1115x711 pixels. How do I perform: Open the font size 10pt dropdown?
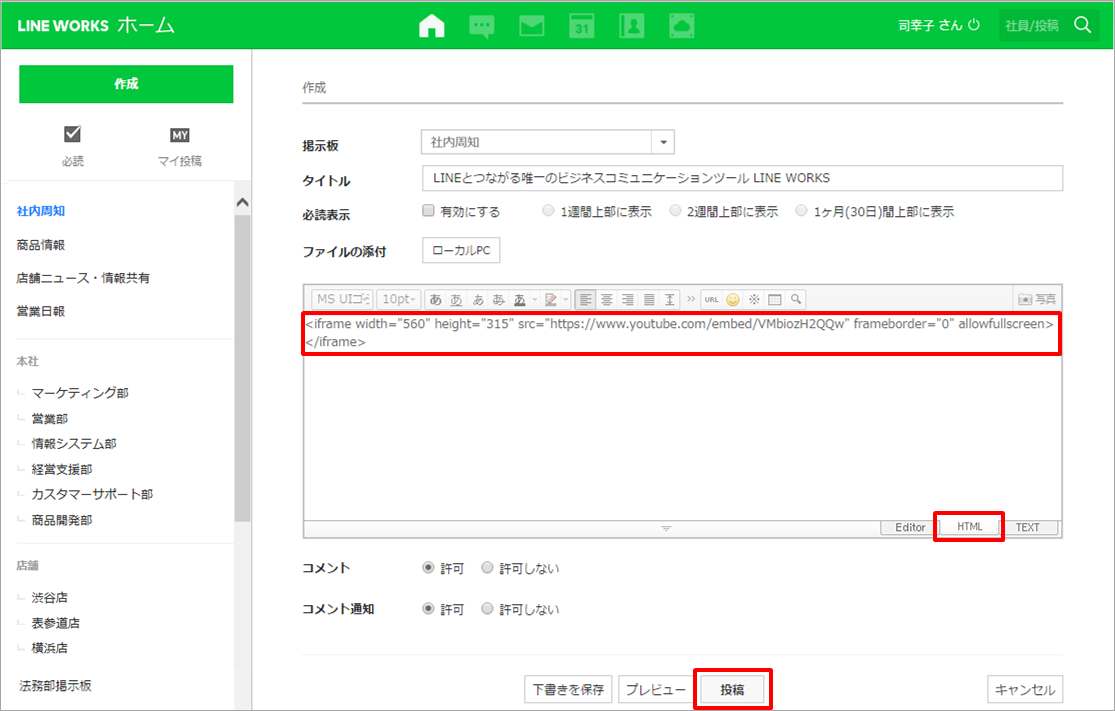click(x=399, y=299)
